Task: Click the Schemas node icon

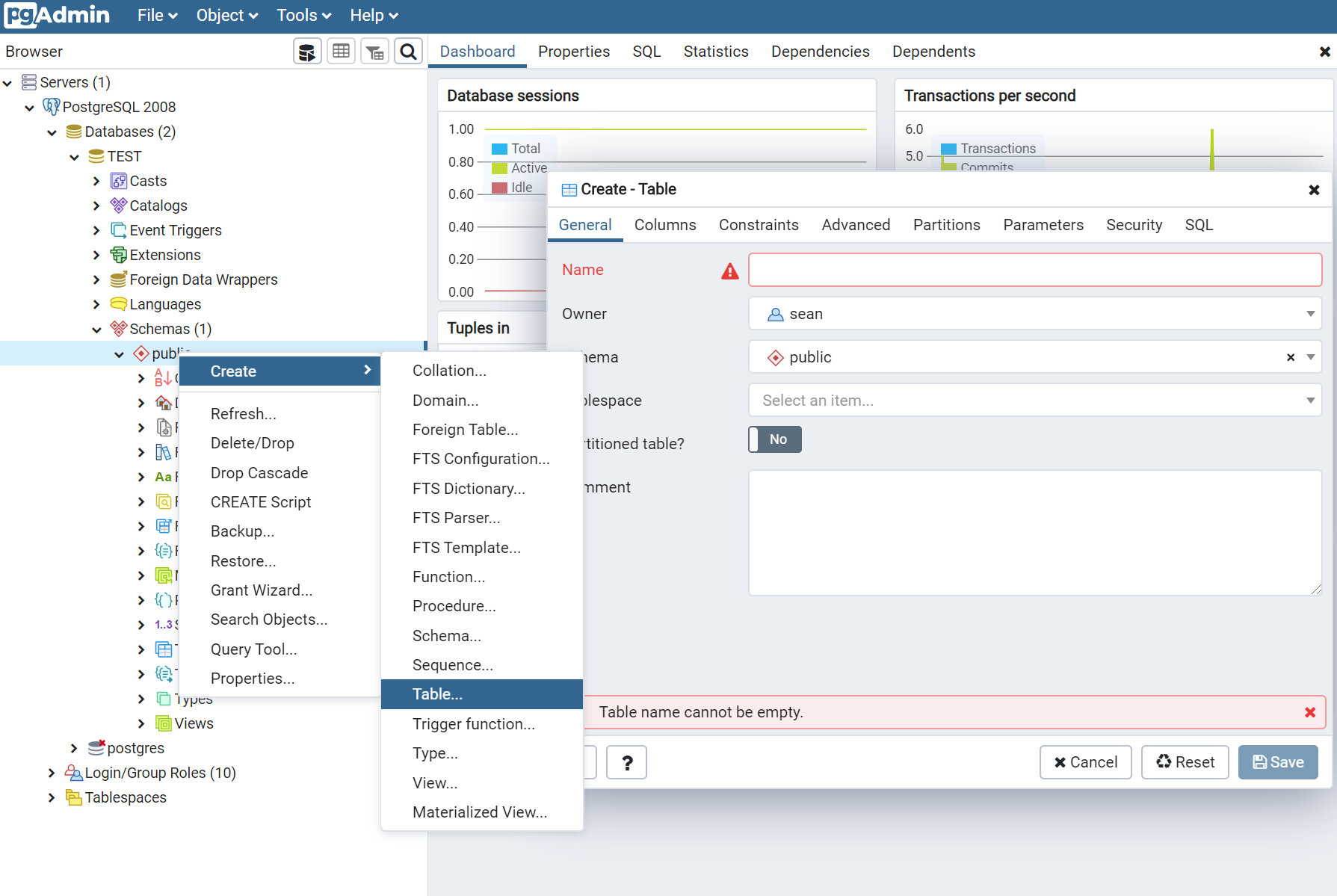Action: coord(118,329)
